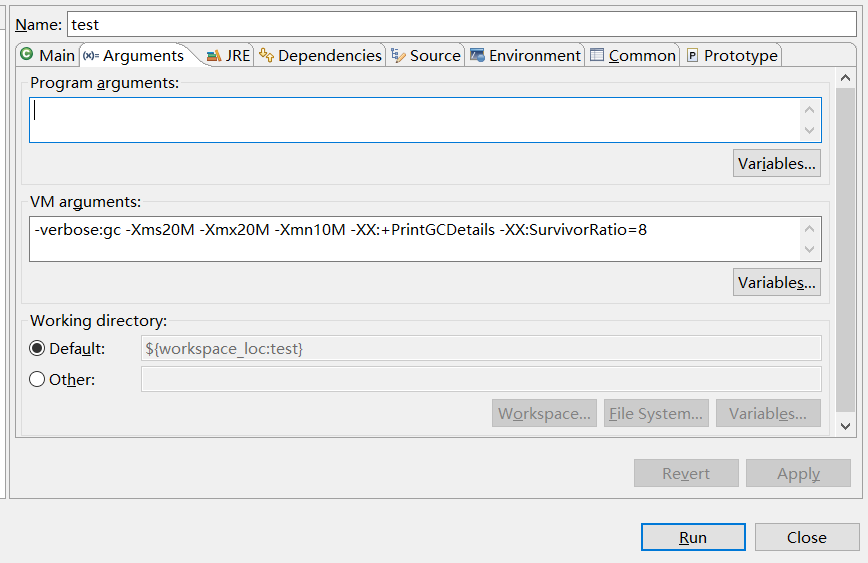This screenshot has height=563, width=868.
Task: Click the Prototype tab P icon
Action: point(692,56)
